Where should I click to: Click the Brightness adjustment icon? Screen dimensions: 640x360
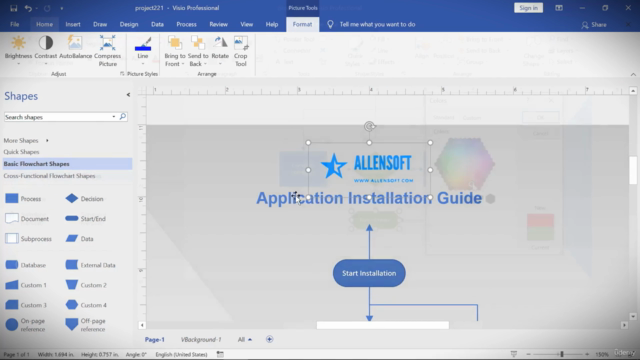pos(18,43)
